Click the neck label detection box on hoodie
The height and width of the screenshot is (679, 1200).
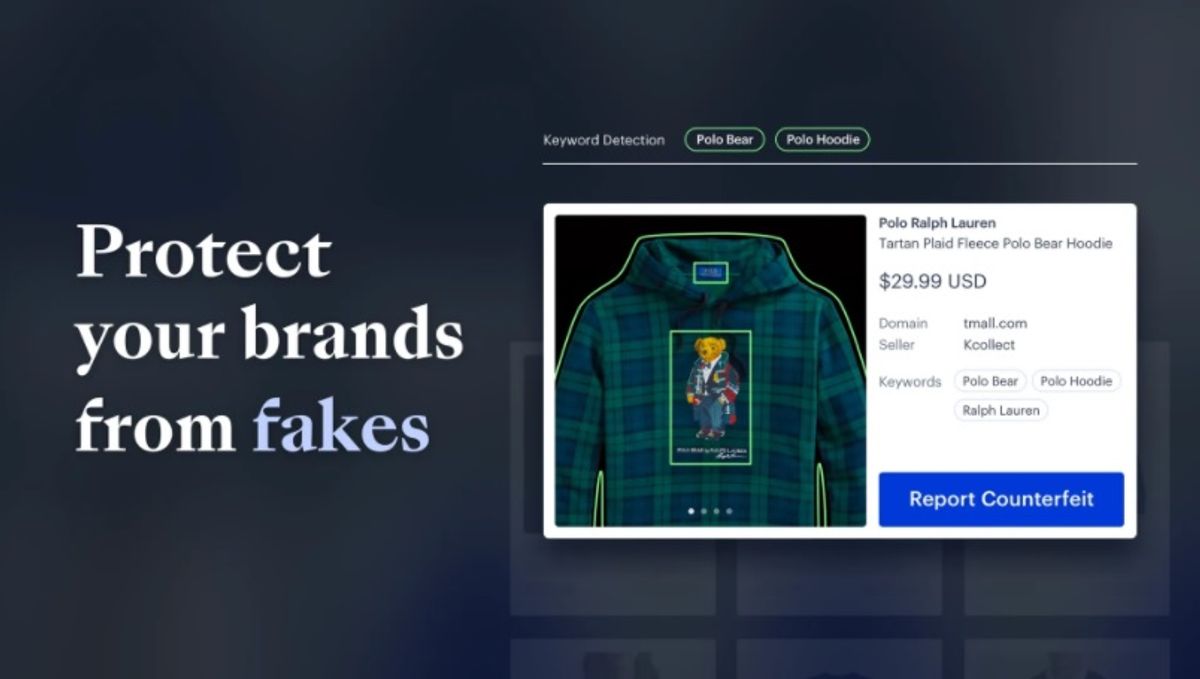(710, 272)
